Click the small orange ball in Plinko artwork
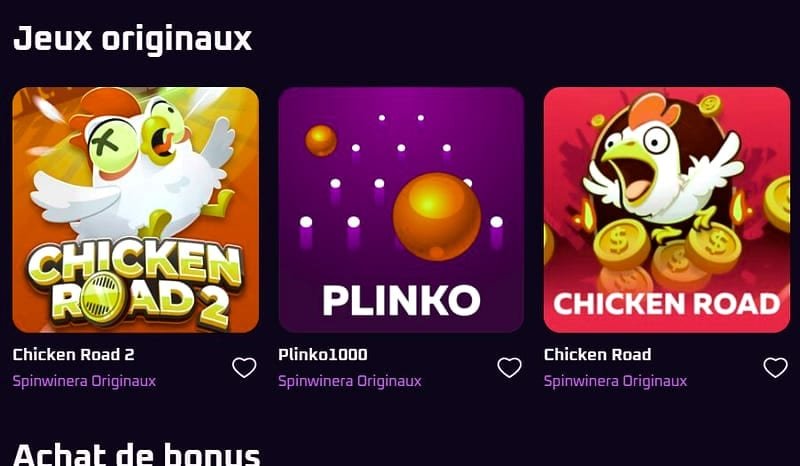The image size is (800, 466). (321, 140)
